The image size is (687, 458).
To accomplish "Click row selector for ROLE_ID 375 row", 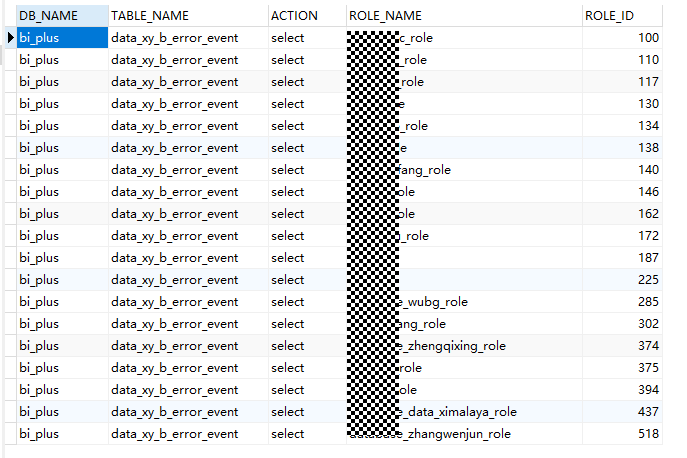I will [11, 368].
